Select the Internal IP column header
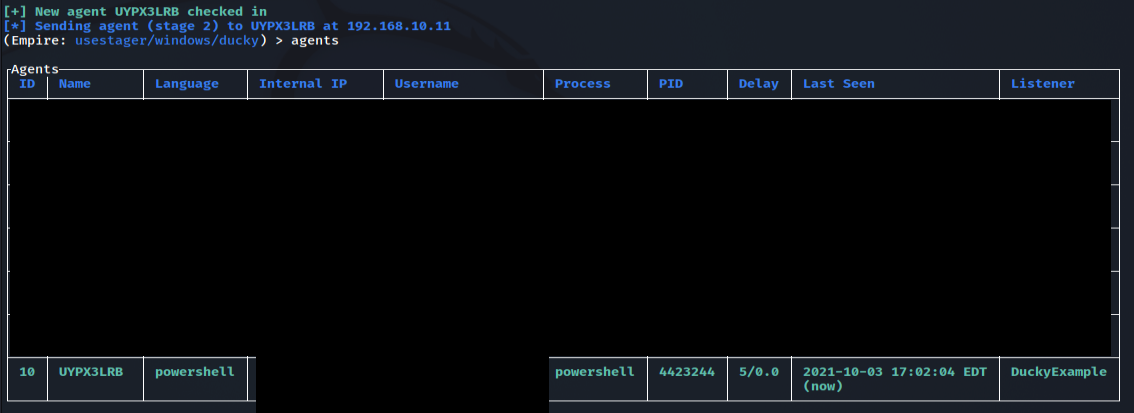 click(x=303, y=84)
